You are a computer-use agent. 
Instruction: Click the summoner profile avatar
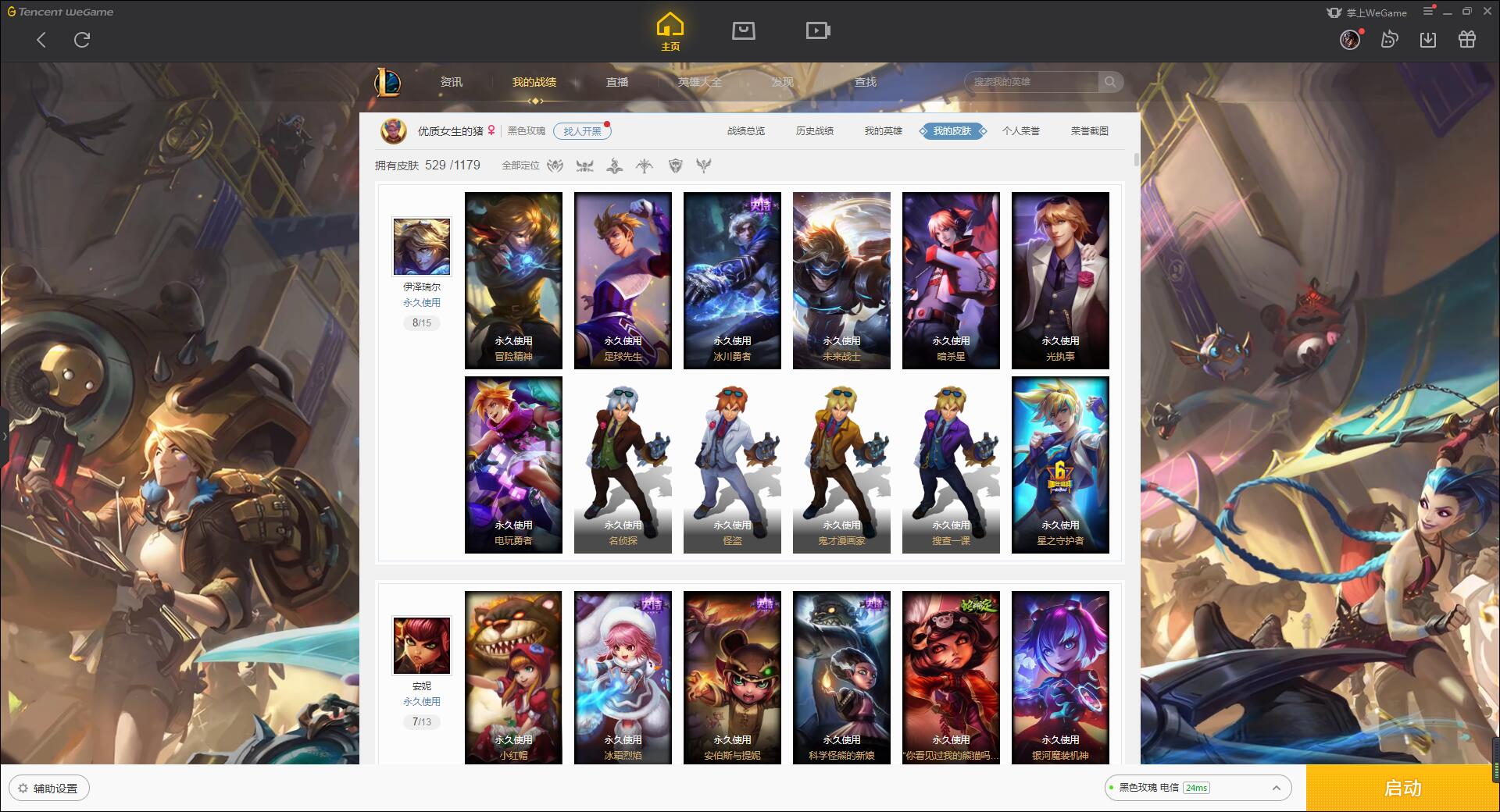click(394, 131)
